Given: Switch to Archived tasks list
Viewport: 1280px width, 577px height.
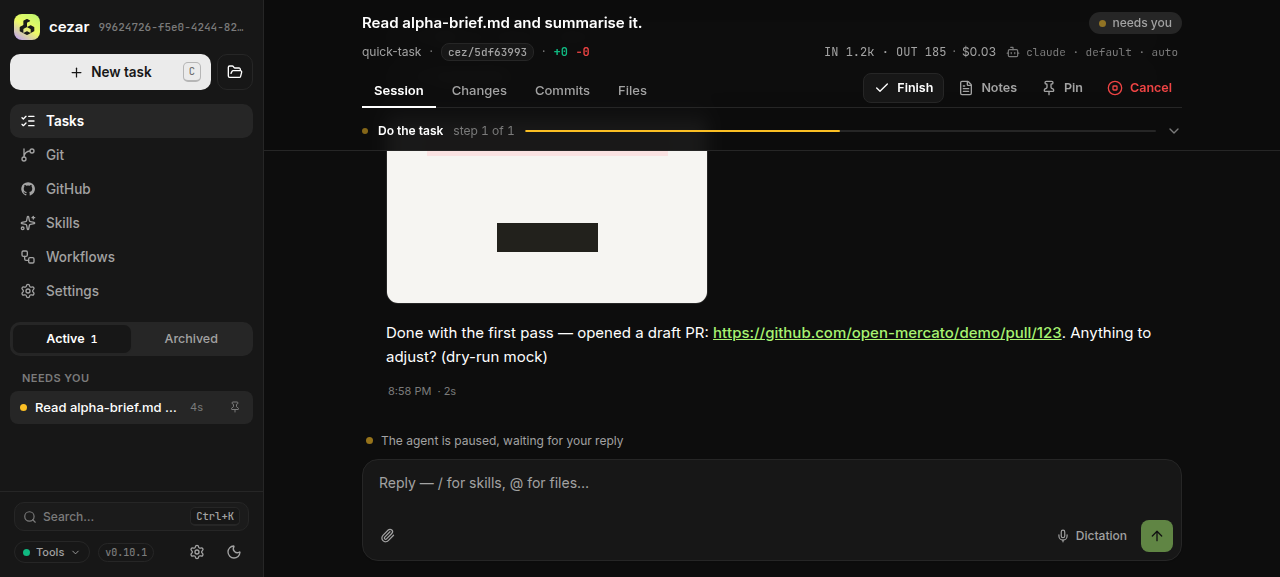Looking at the screenshot, I should 191,339.
